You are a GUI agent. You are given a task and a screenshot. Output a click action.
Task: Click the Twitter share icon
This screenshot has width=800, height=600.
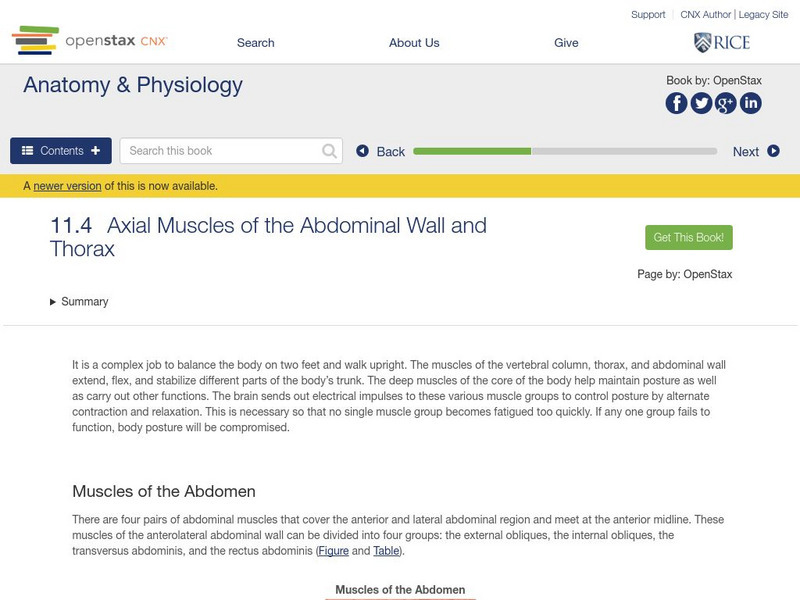coord(702,103)
